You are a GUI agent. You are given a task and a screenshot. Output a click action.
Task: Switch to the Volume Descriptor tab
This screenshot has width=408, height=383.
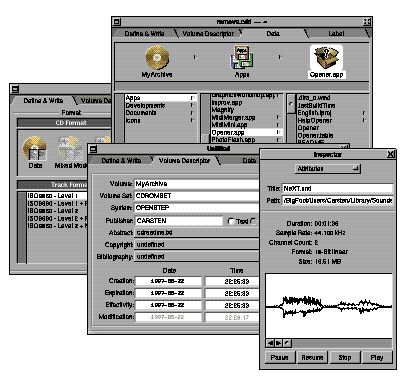[x=208, y=34]
